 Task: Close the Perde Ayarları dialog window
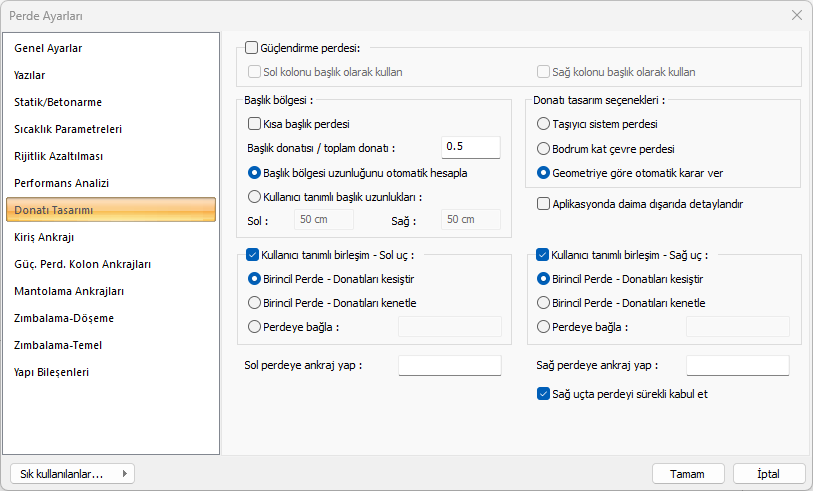click(x=797, y=15)
